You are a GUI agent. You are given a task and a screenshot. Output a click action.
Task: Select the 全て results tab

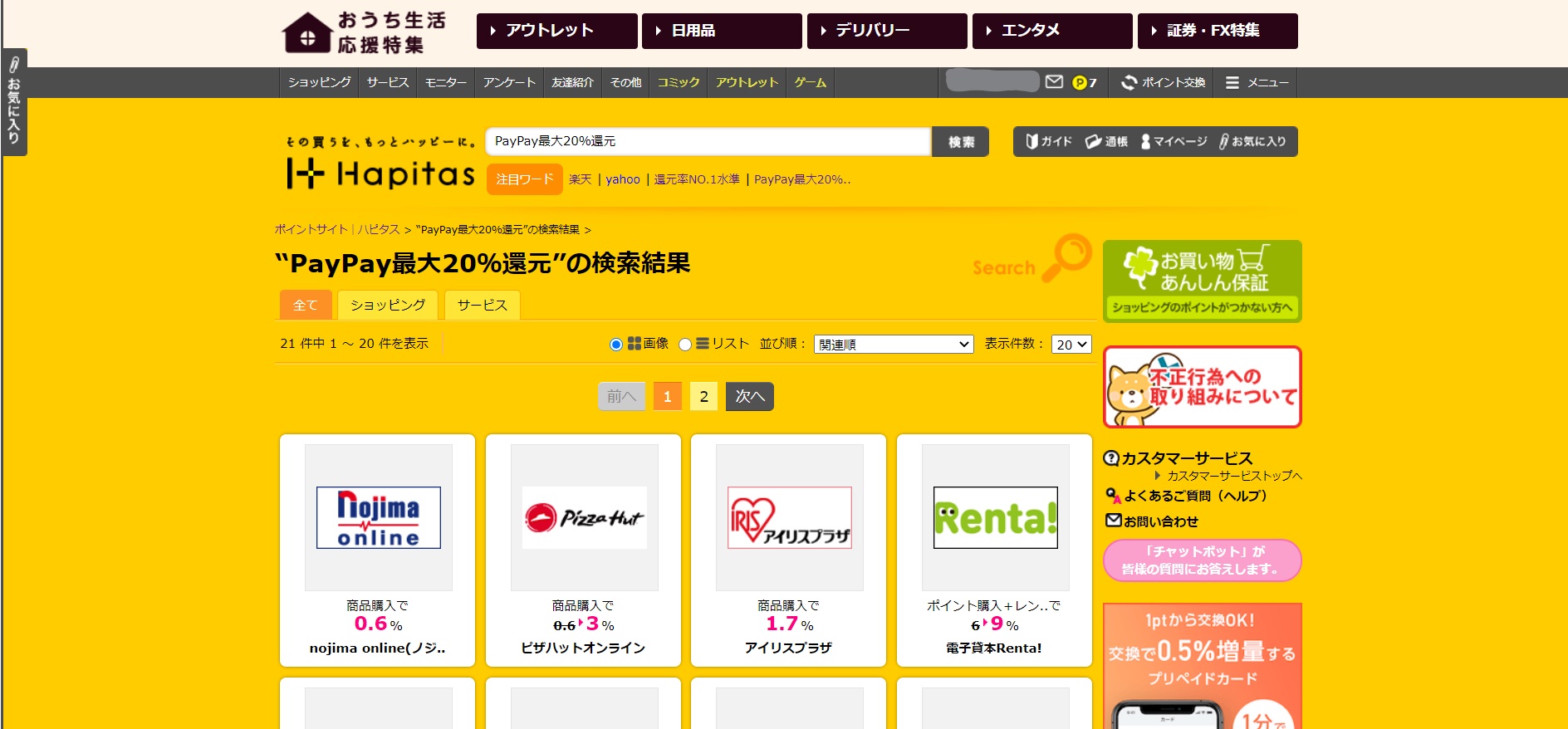(306, 305)
